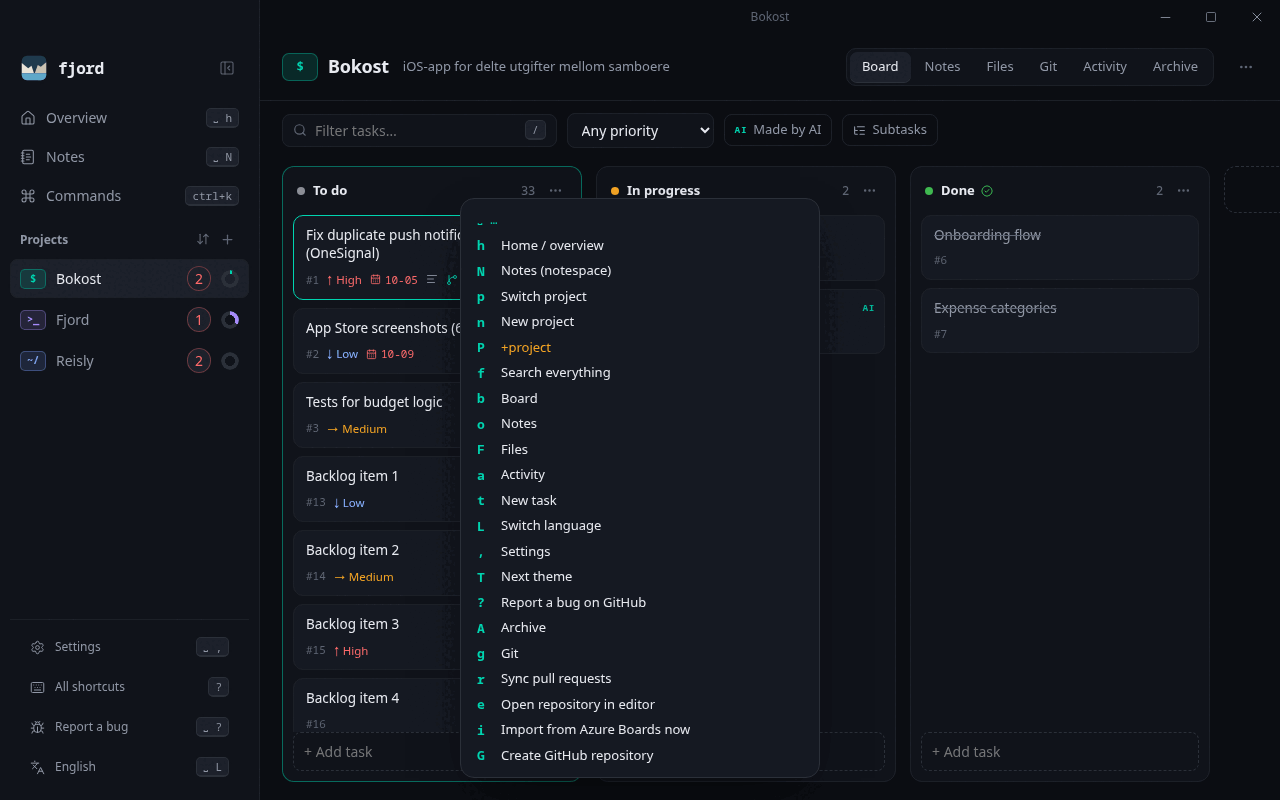Sort projects with the arrows icon
Viewport: 1280px width, 800px height.
coord(203,239)
